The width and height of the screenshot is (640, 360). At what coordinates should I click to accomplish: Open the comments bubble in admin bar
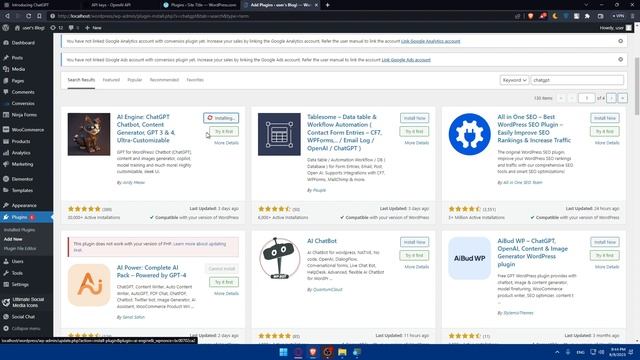73,28
